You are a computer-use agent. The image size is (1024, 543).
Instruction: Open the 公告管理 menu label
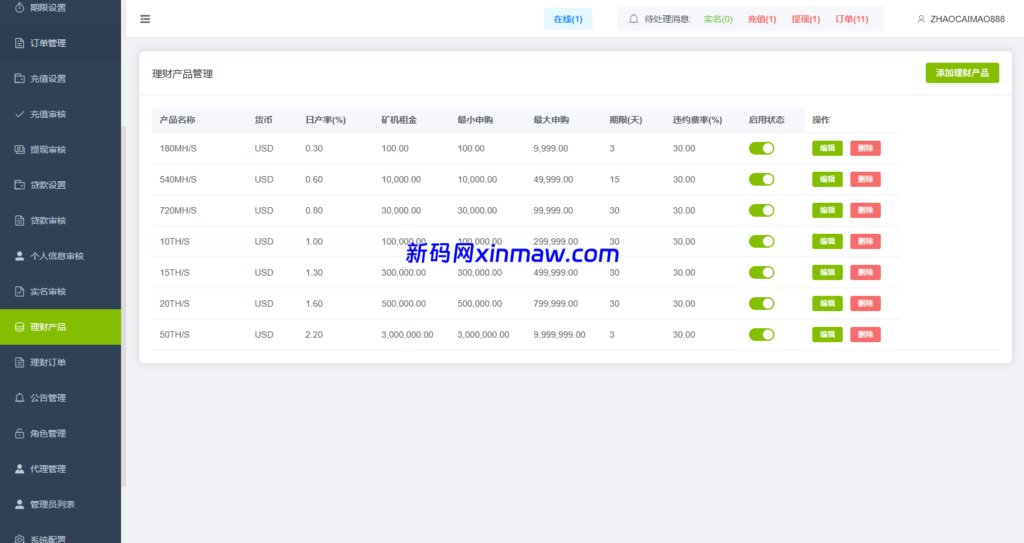(48, 398)
